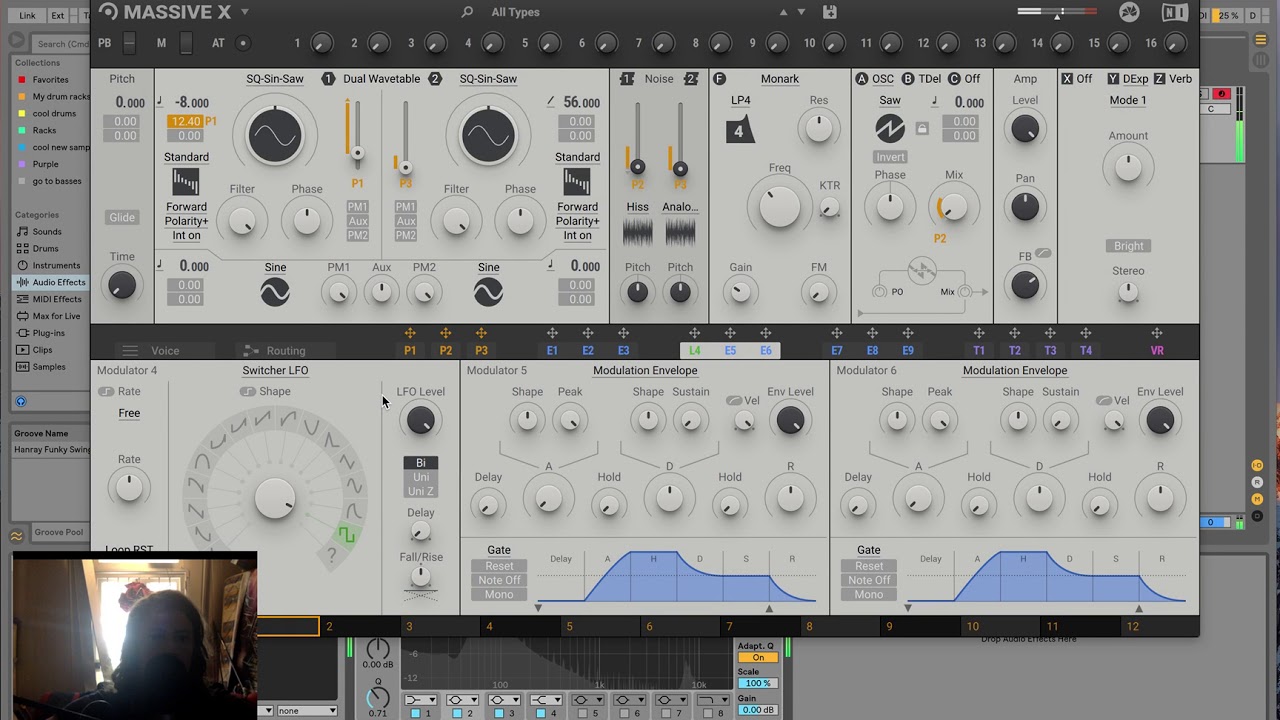The width and height of the screenshot is (1280, 720).
Task: Click the drag handle icon above P1
Action: [409, 334]
